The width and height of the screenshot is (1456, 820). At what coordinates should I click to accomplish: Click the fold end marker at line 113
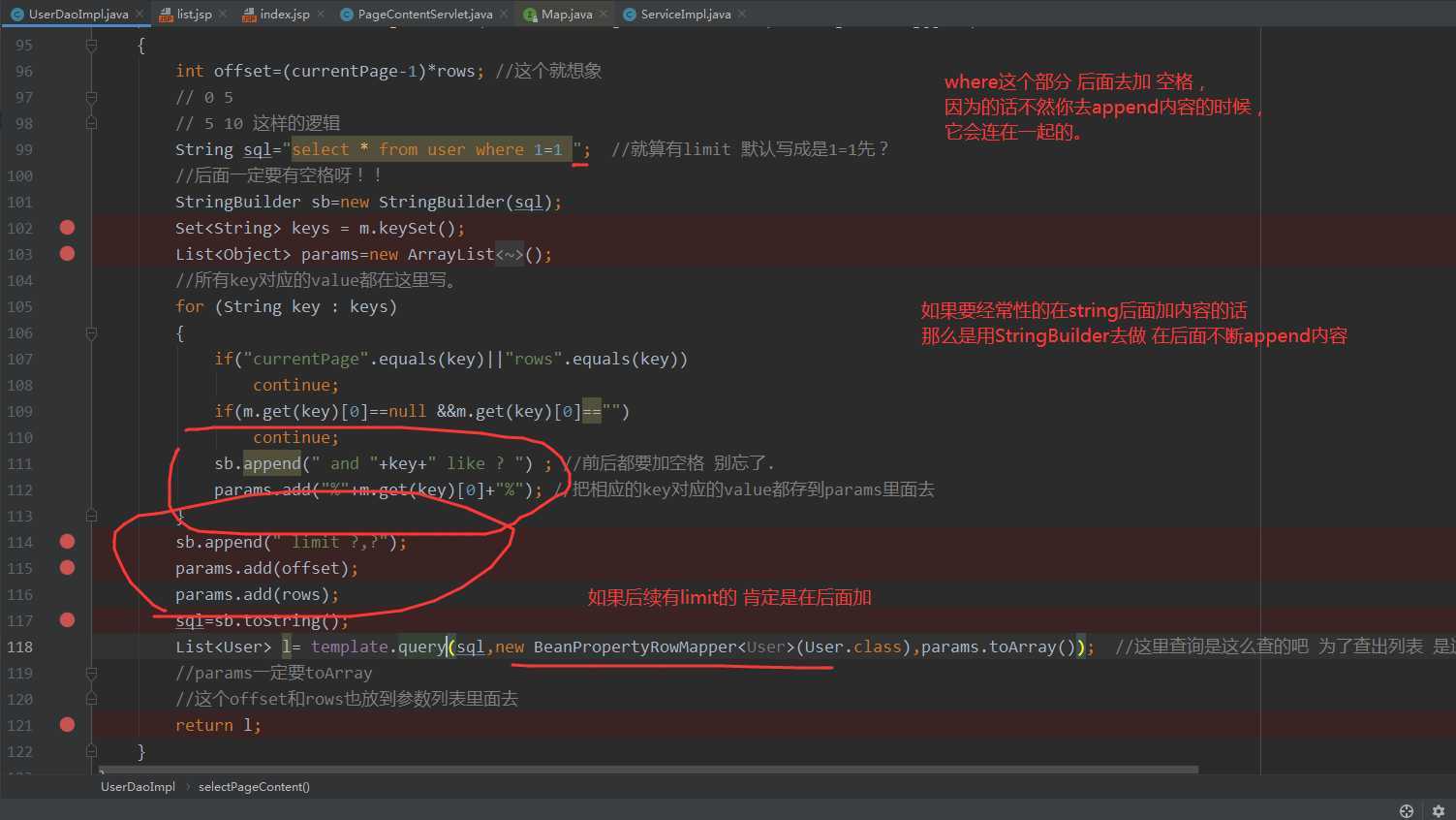click(x=91, y=516)
